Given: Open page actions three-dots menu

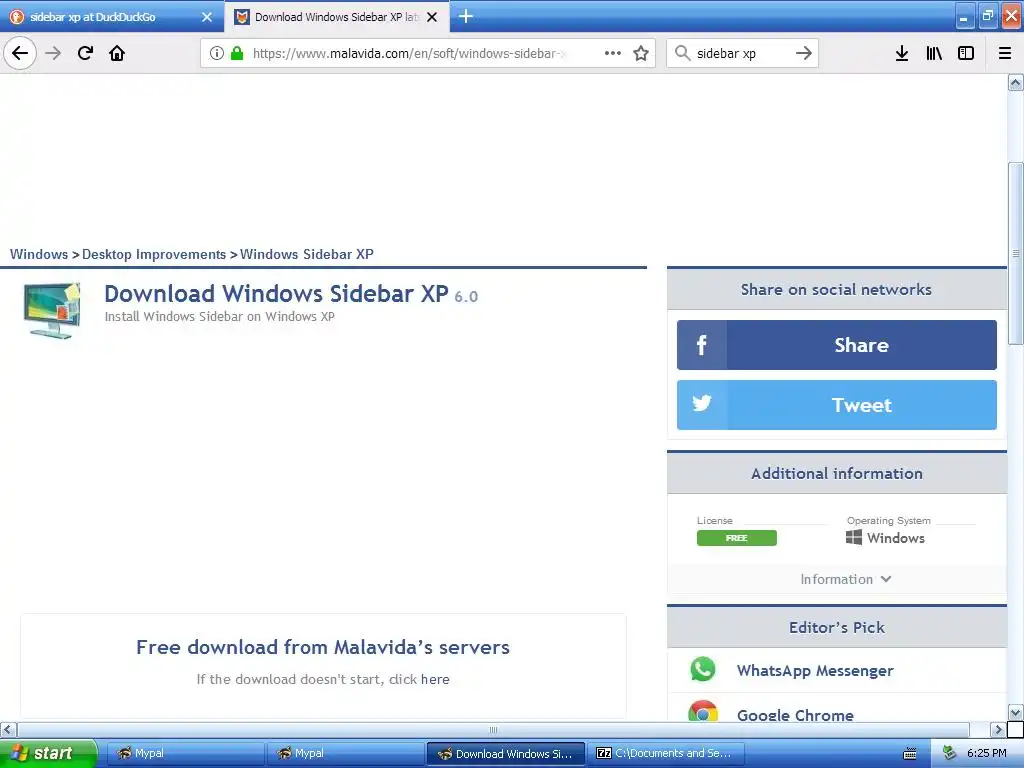Looking at the screenshot, I should [x=613, y=53].
